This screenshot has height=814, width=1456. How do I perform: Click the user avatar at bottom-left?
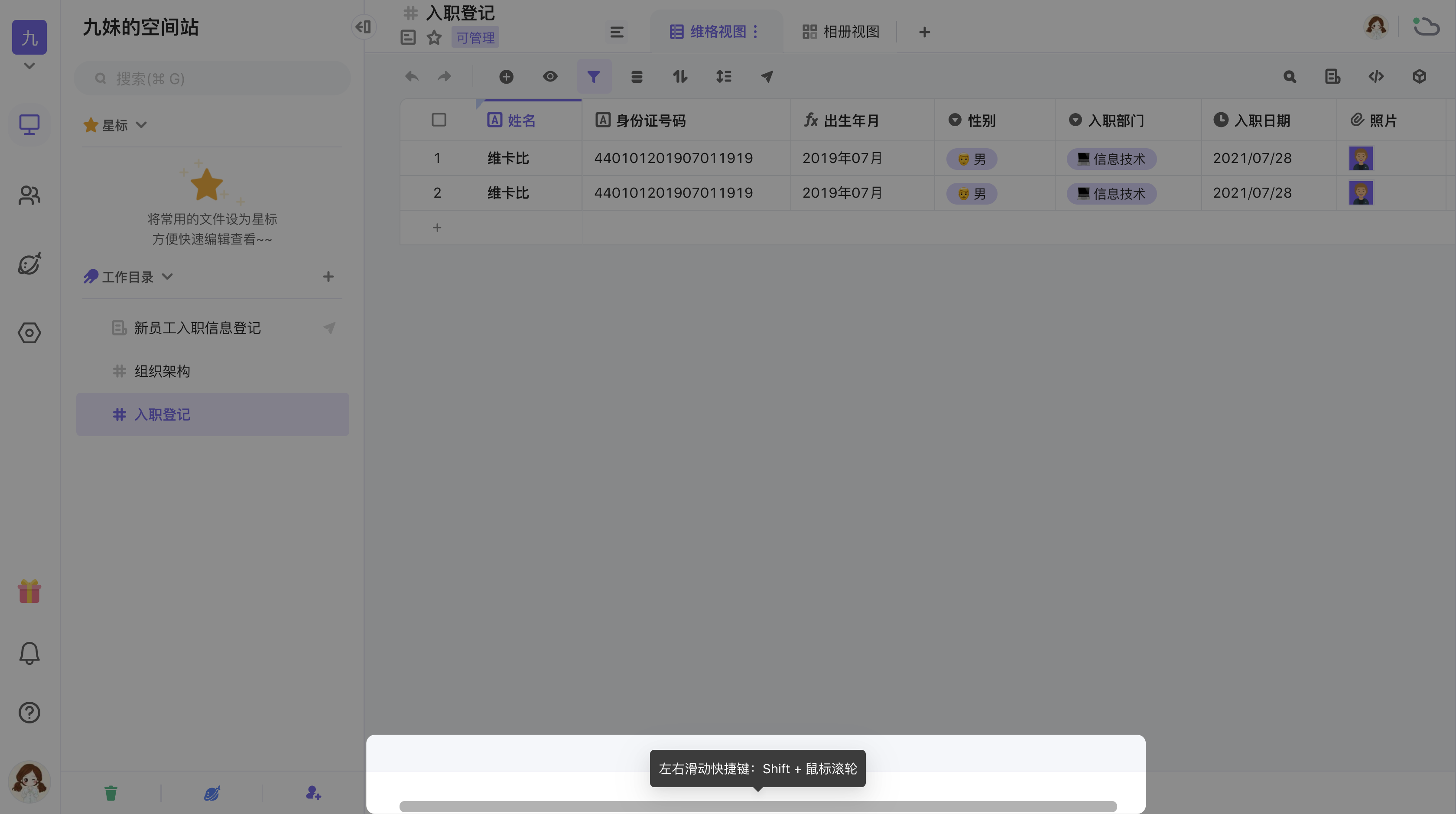point(29,781)
